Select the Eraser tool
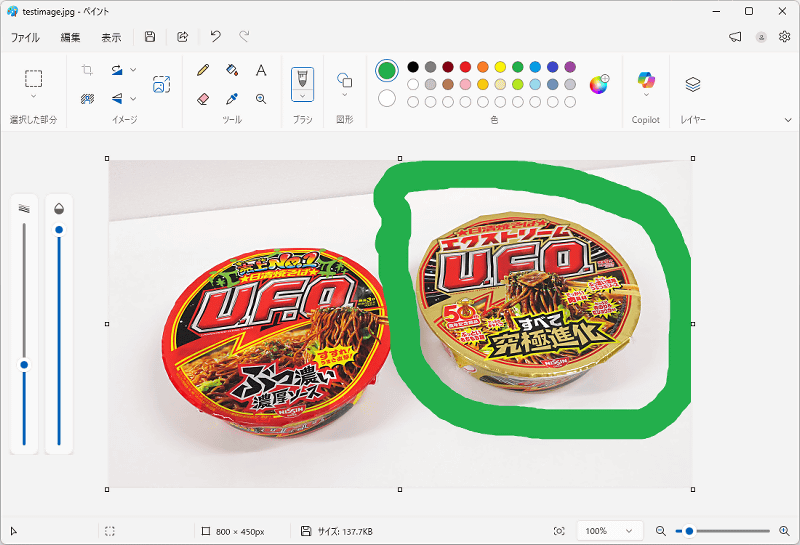Viewport: 800px width, 545px height. coord(203,98)
